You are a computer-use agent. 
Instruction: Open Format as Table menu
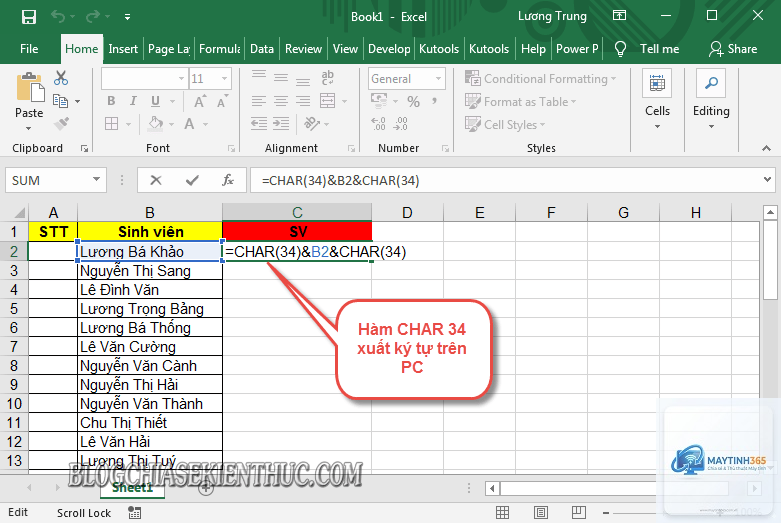(x=521, y=102)
